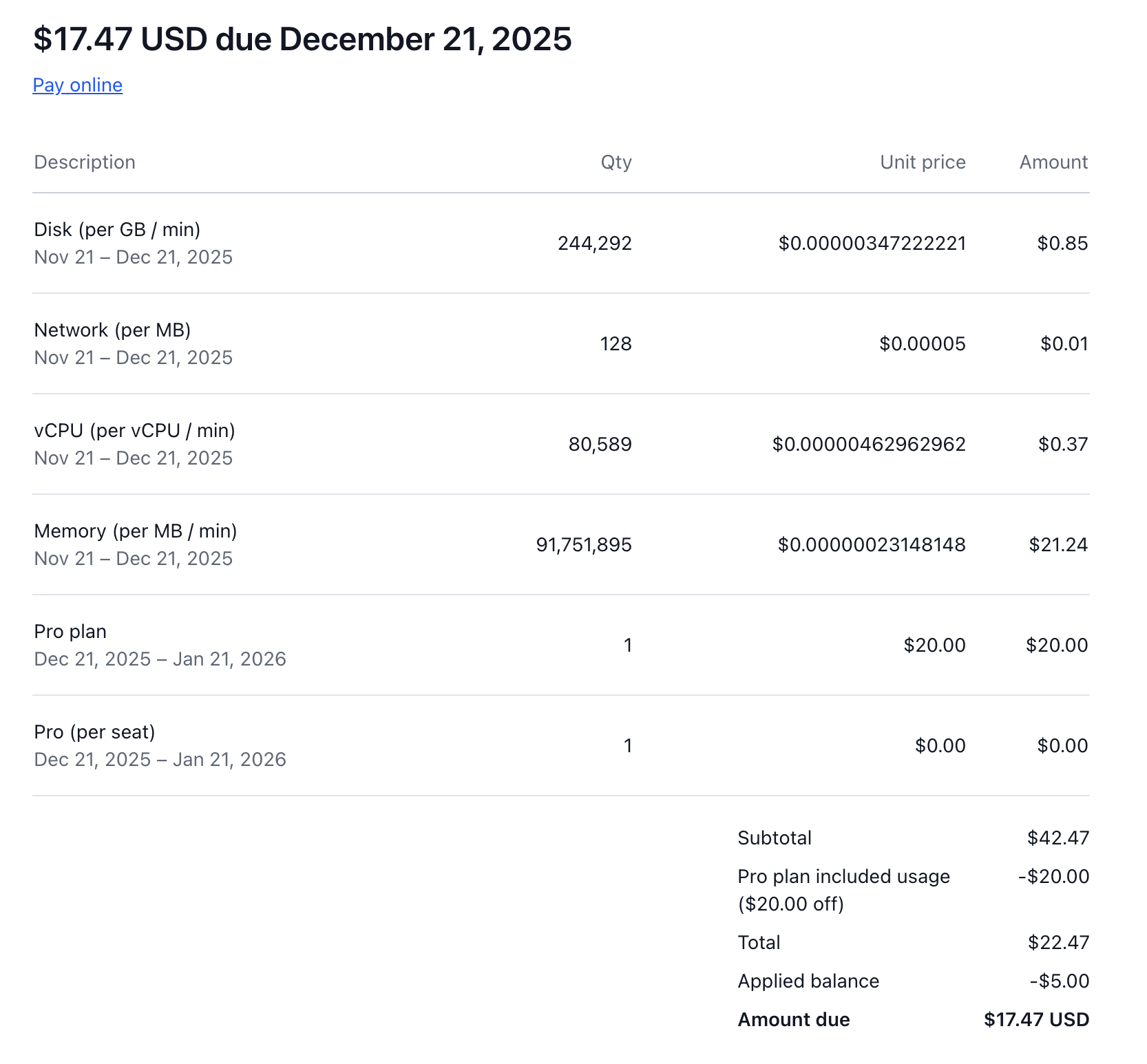This screenshot has width=1147, height=1064.
Task: Select the Total value $22.47
Action: click(1058, 943)
